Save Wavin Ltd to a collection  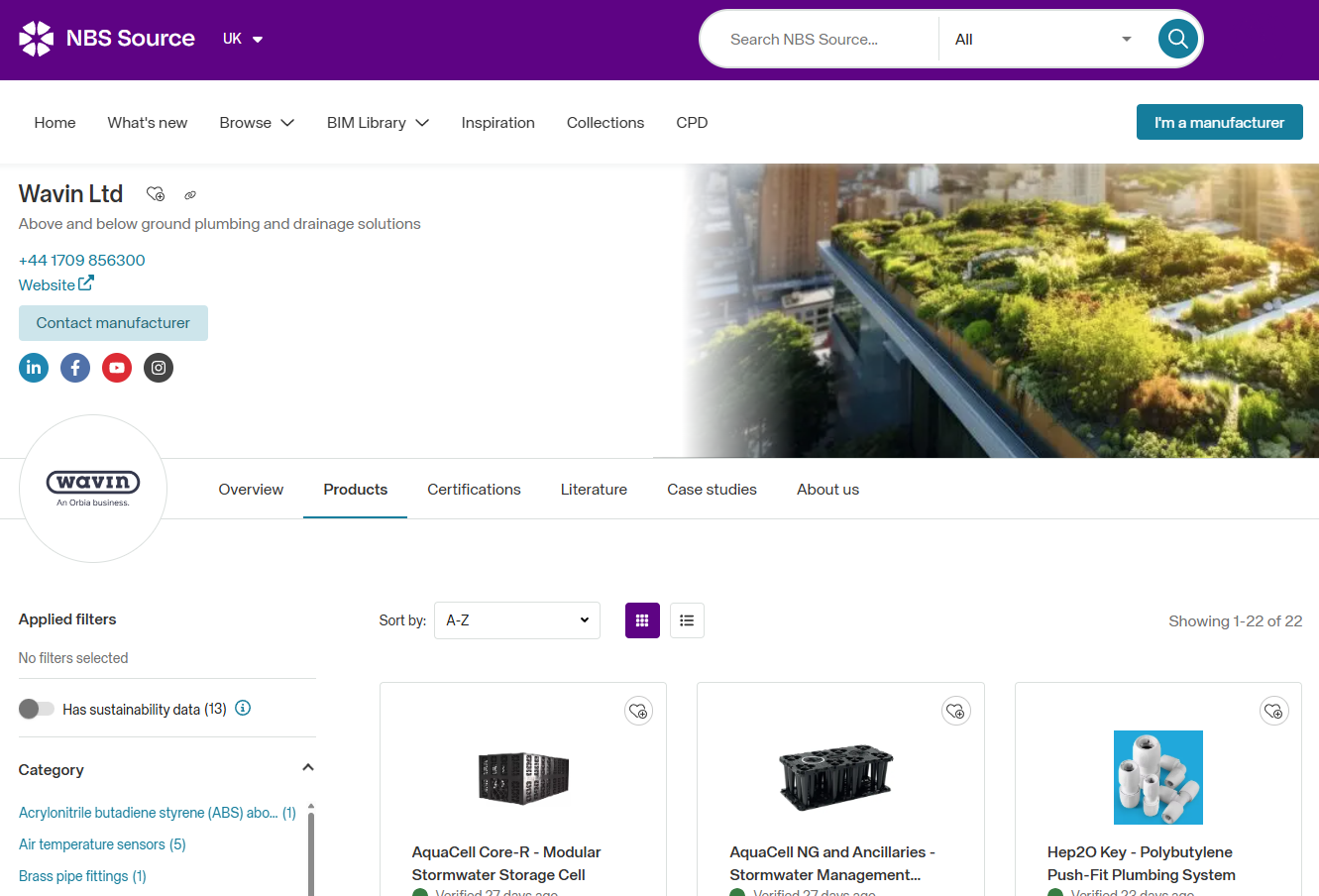(156, 194)
